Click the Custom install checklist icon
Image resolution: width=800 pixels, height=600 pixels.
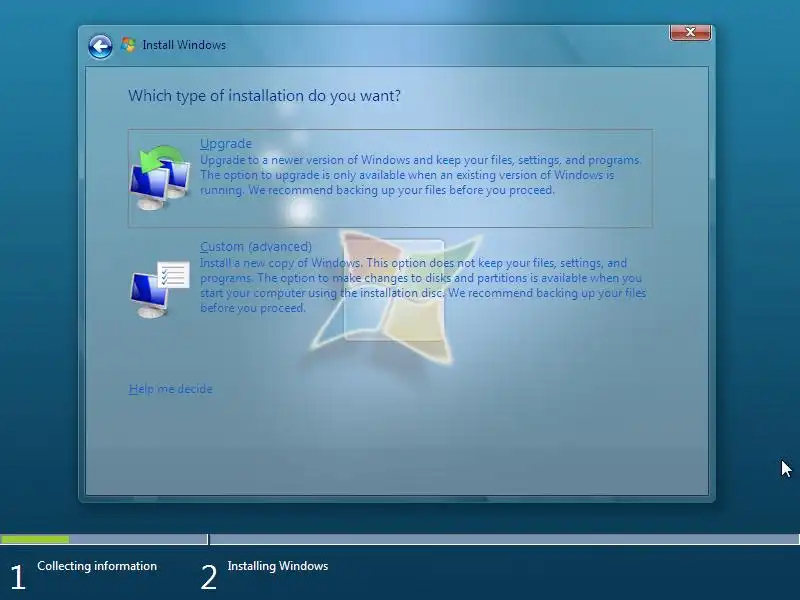point(160,289)
